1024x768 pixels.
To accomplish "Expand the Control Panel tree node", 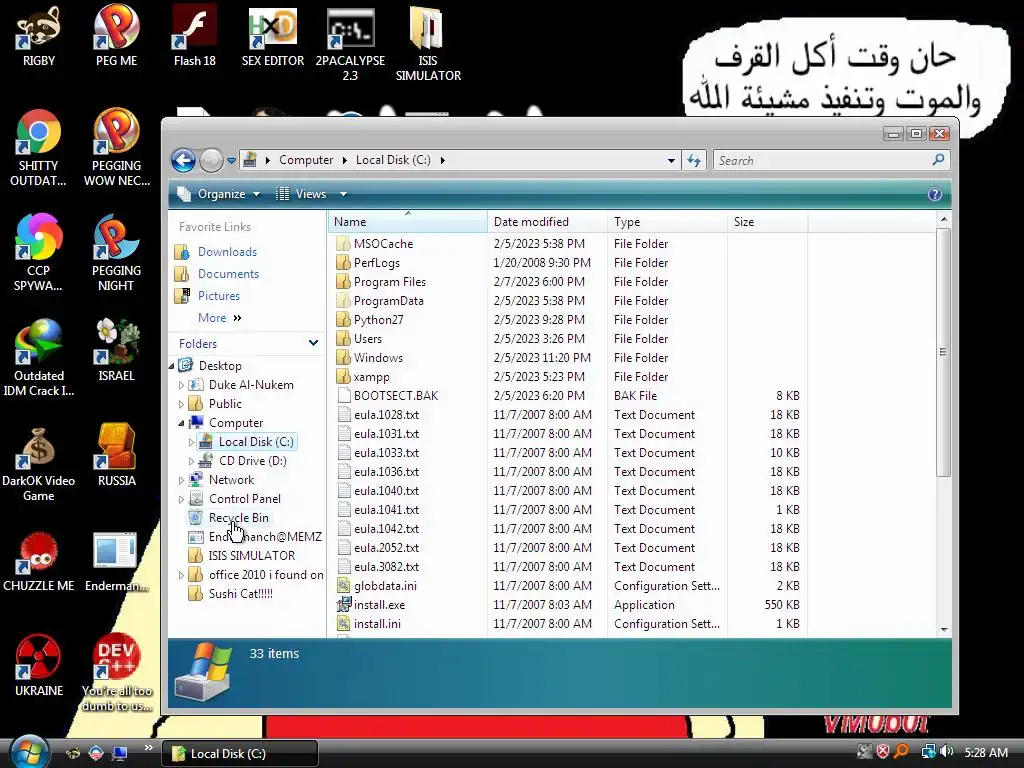I will pos(181,499).
